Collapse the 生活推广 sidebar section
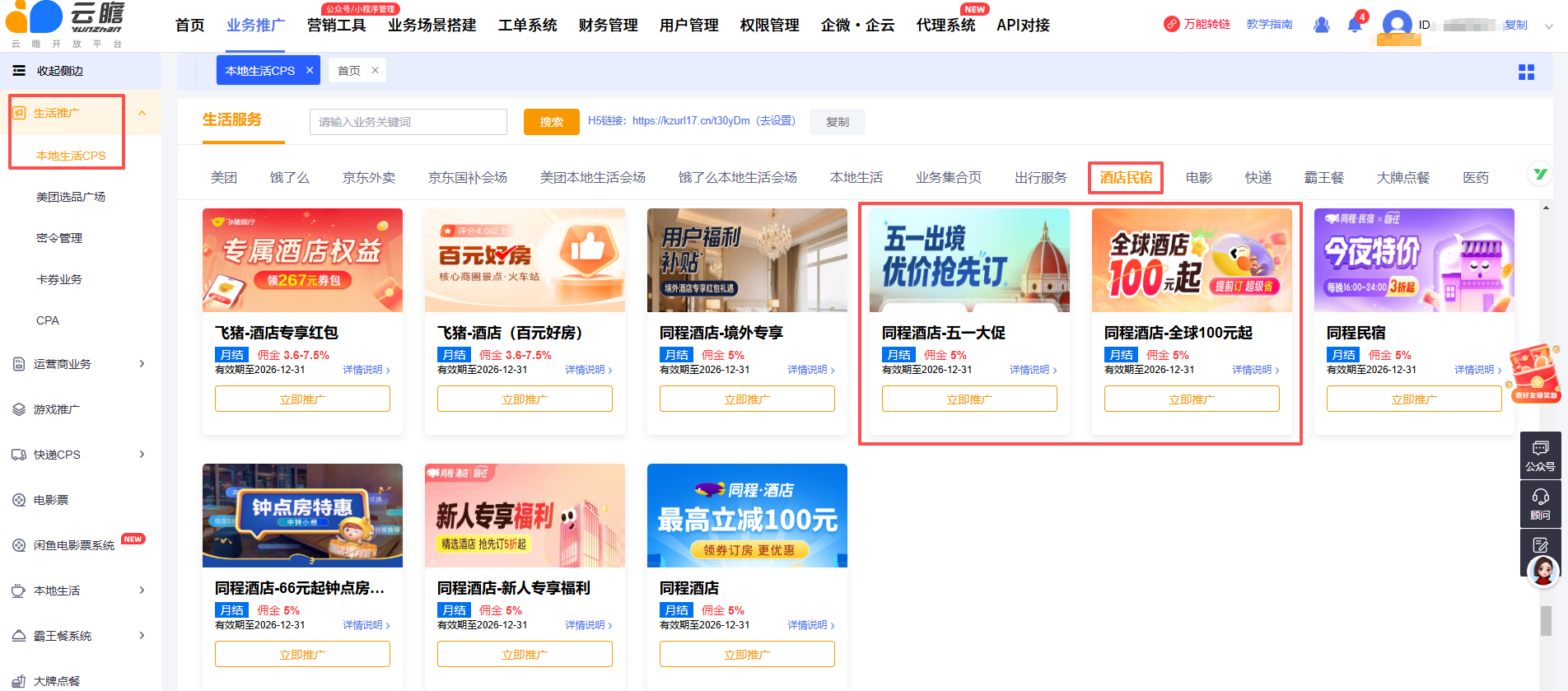 pos(142,113)
